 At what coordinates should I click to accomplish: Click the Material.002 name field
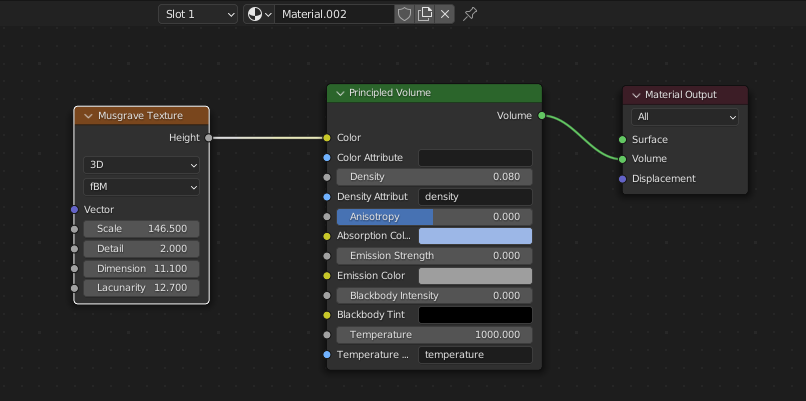coord(335,14)
